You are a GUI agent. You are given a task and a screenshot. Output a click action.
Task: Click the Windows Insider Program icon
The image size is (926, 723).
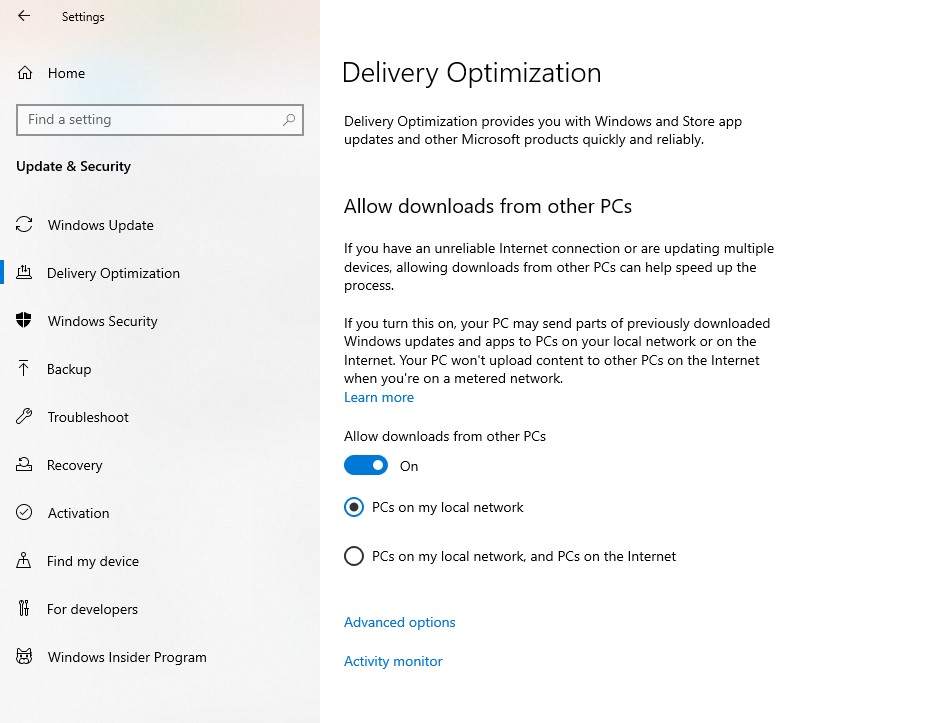(24, 657)
